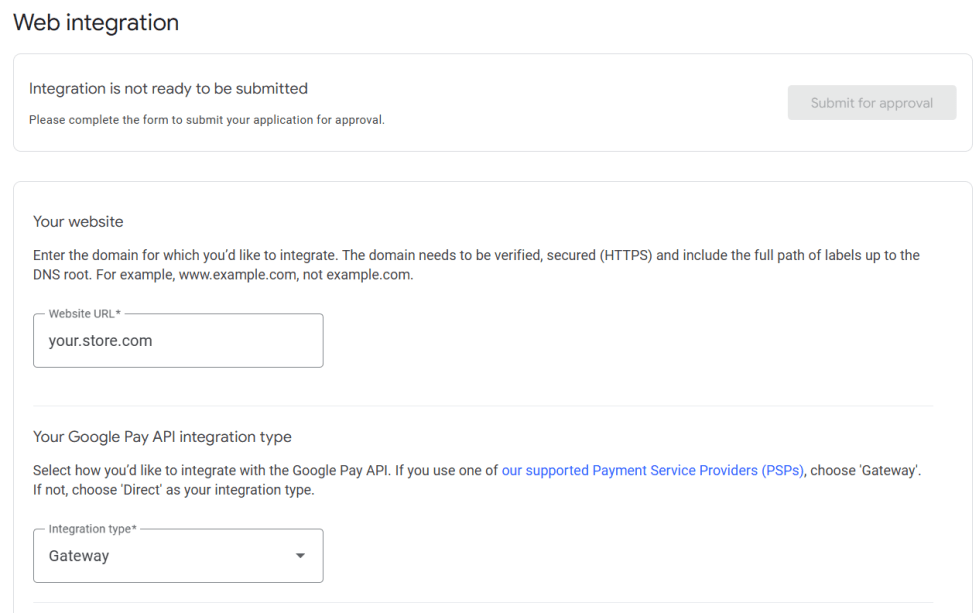Screen dimensions: 979x613
Task: Click the 'Please complete the form' message
Action: [x=206, y=120]
